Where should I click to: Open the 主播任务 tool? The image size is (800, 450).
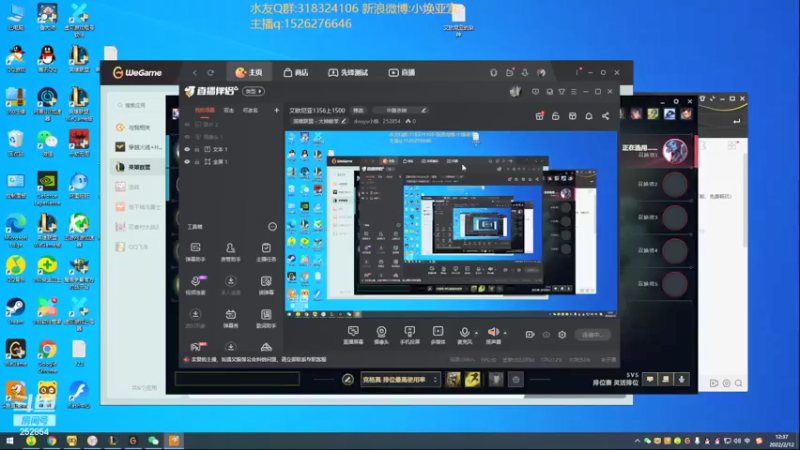click(x=266, y=252)
